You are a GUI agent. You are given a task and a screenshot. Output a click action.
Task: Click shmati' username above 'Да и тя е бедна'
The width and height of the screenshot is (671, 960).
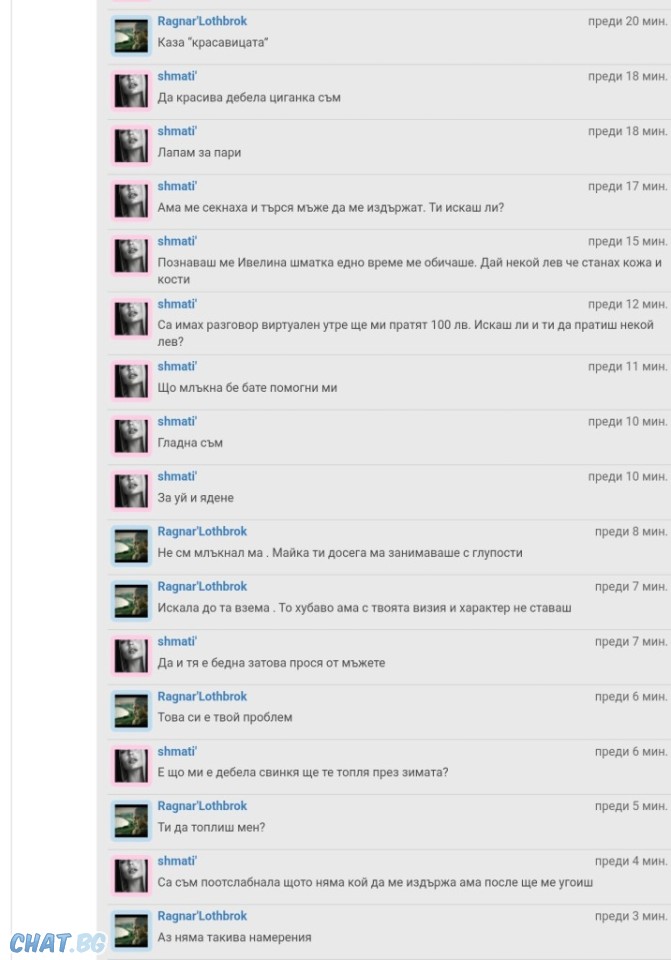click(177, 641)
